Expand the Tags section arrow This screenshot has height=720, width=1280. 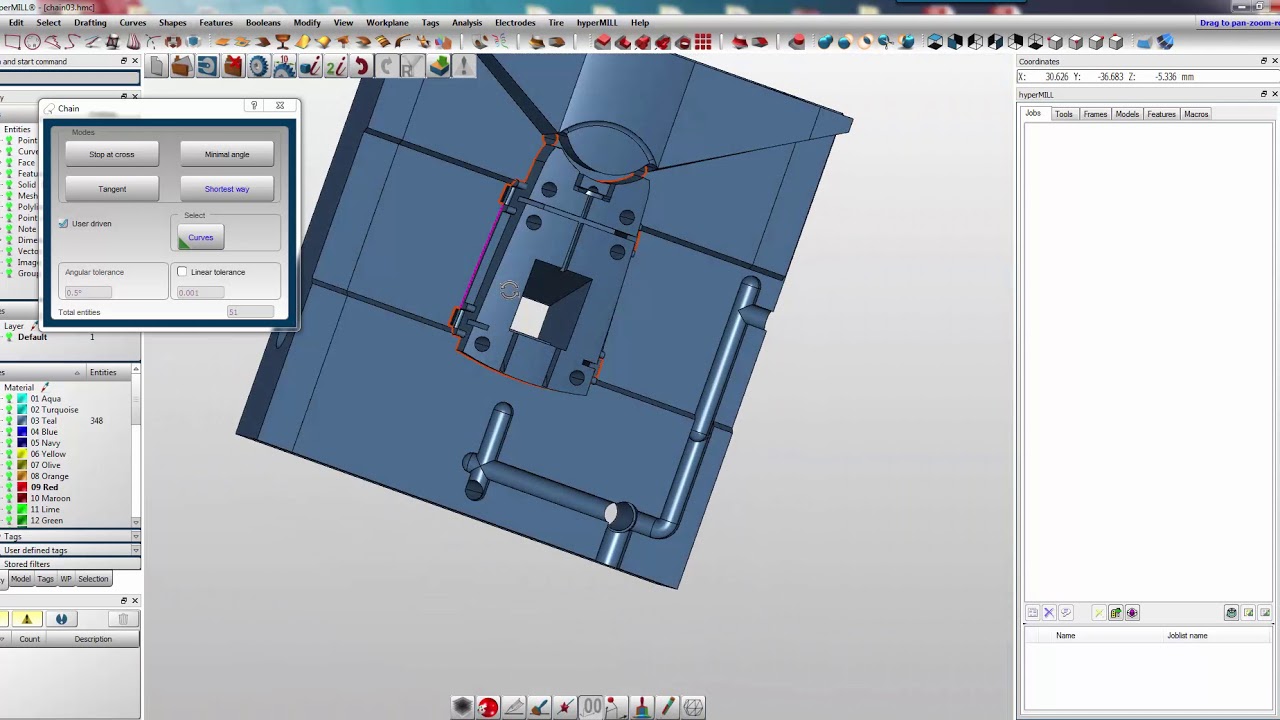136,537
